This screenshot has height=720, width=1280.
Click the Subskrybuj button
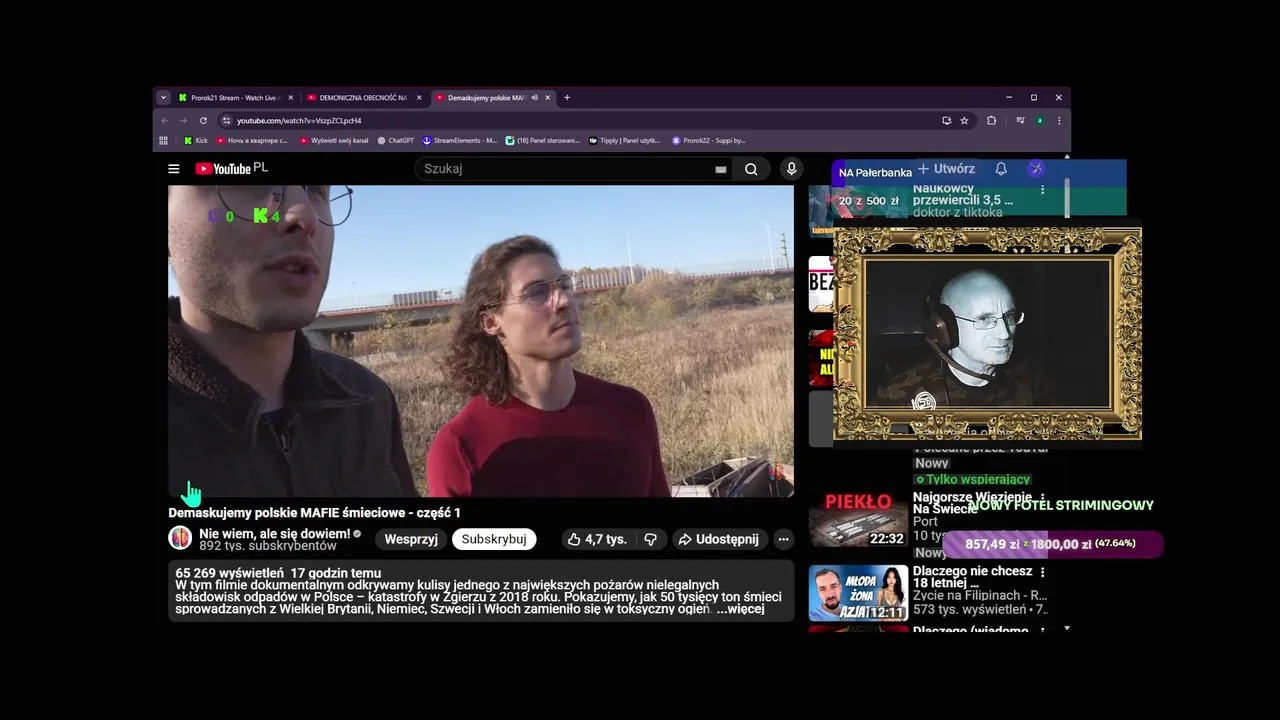tap(494, 539)
